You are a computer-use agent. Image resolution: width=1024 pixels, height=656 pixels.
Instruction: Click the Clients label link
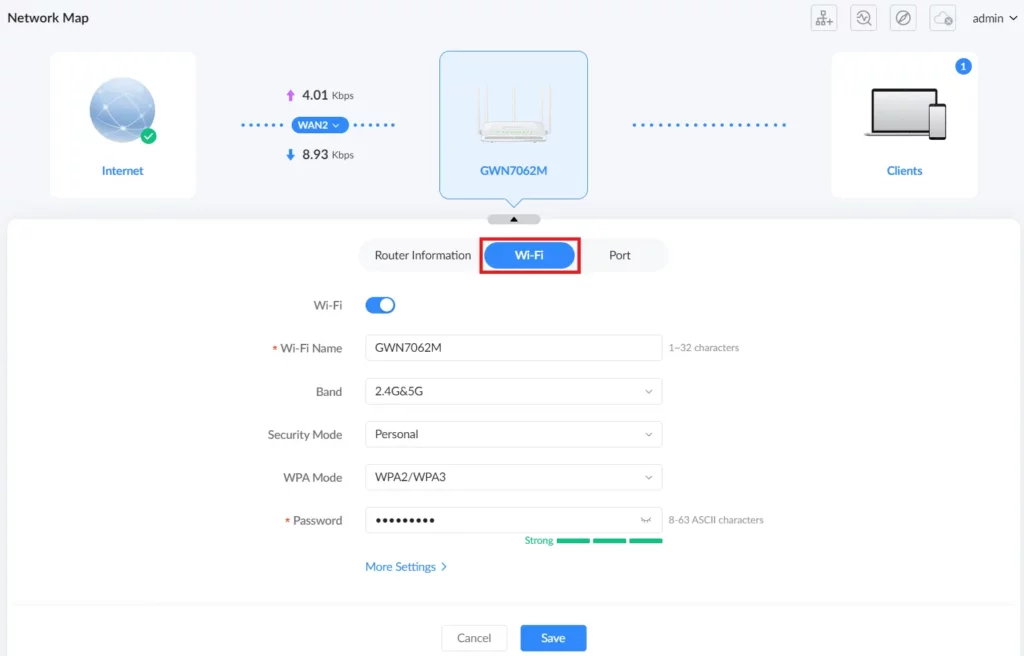[x=904, y=171]
